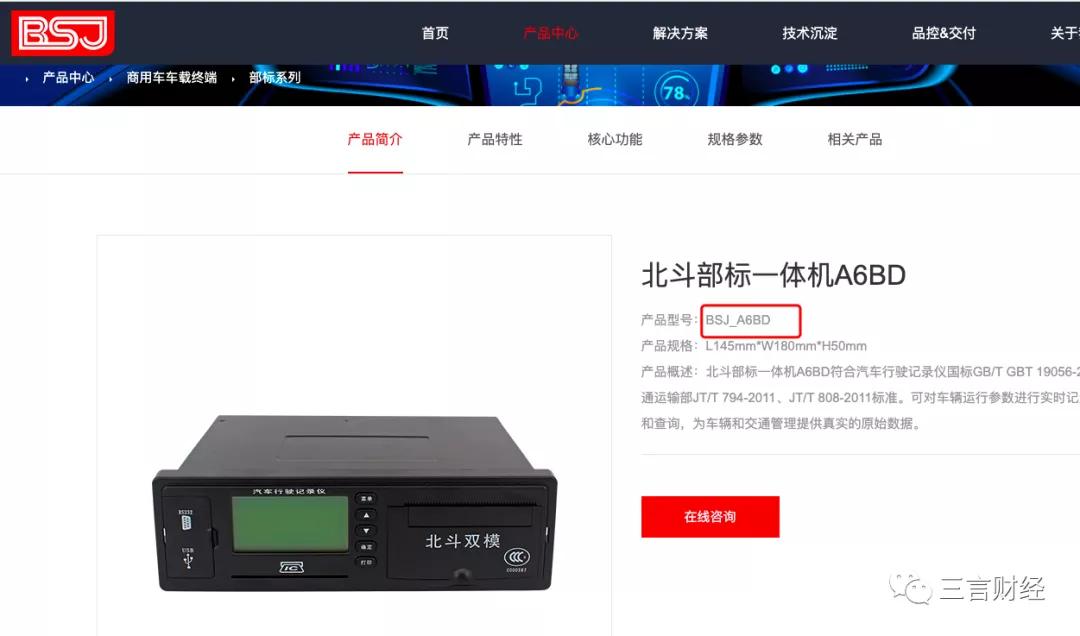Viewport: 1080px width, 636px height.
Task: Switch to the 产品简介 tab
Action: pos(375,139)
